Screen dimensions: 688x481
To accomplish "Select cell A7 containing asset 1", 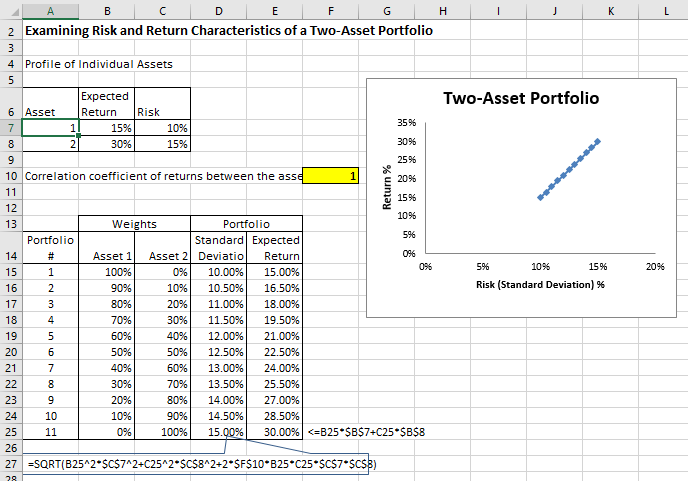I will tap(50, 128).
